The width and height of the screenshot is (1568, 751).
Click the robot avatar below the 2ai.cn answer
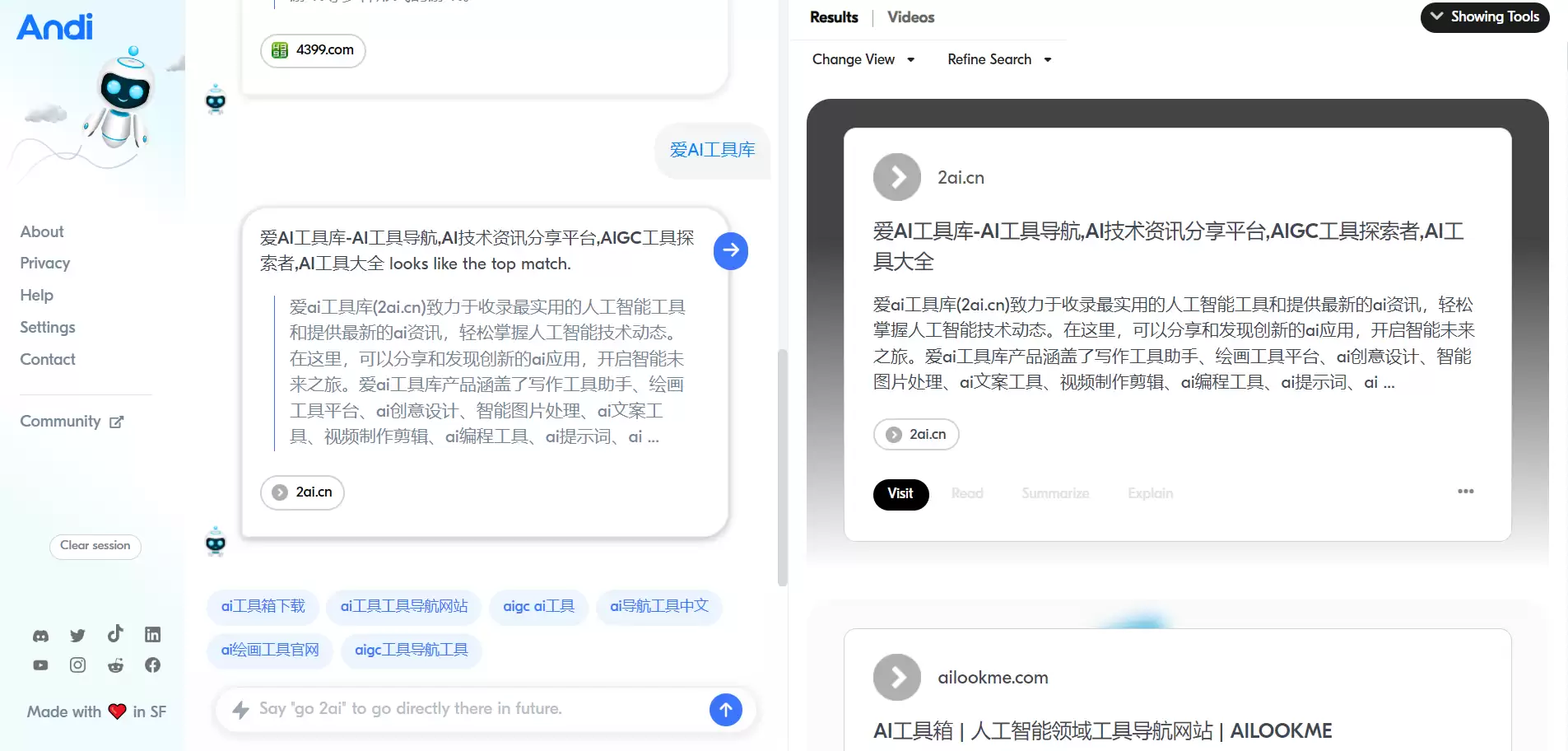pyautogui.click(x=216, y=542)
